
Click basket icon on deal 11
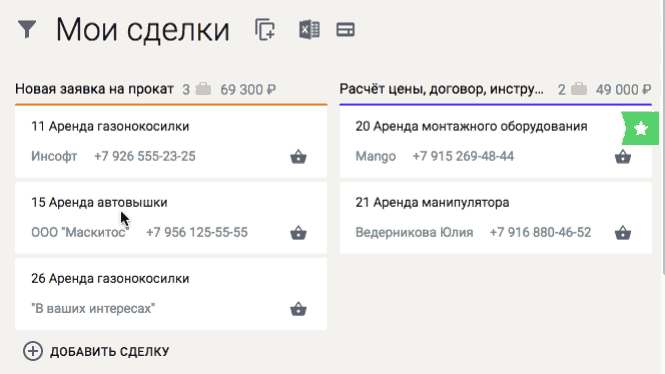tap(298, 156)
